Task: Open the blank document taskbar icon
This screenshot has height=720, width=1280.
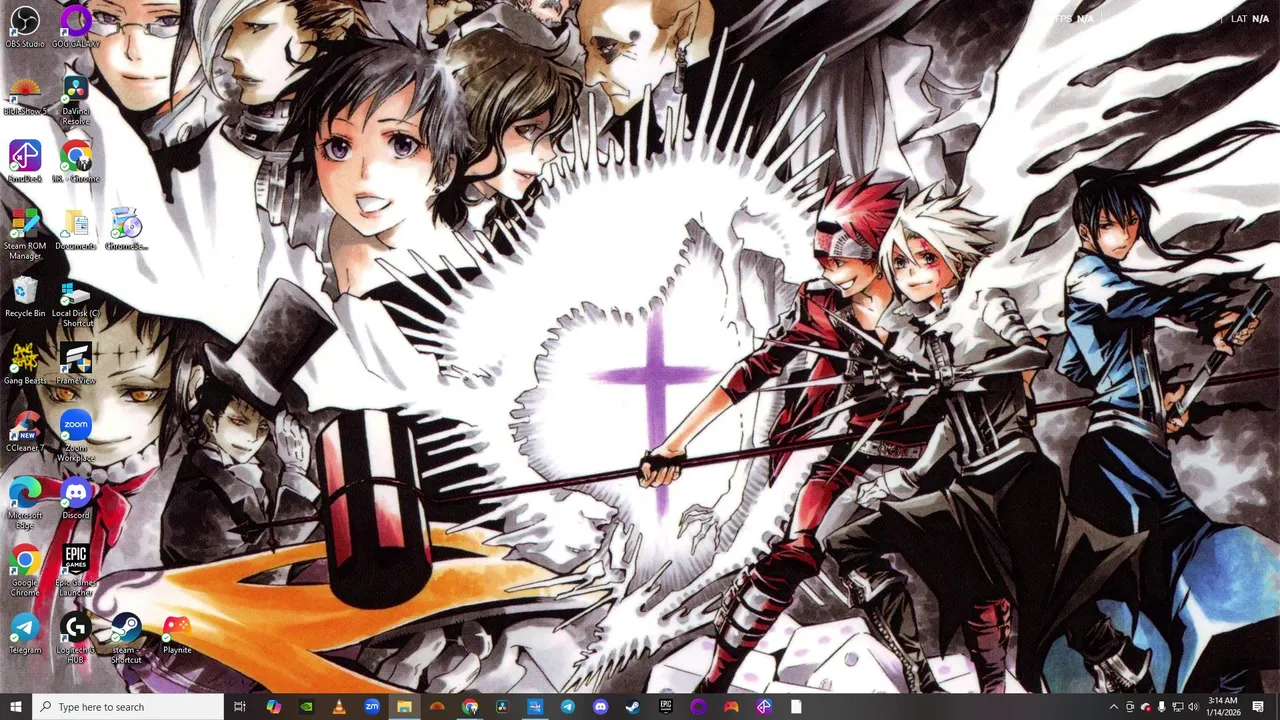Action: [796, 707]
